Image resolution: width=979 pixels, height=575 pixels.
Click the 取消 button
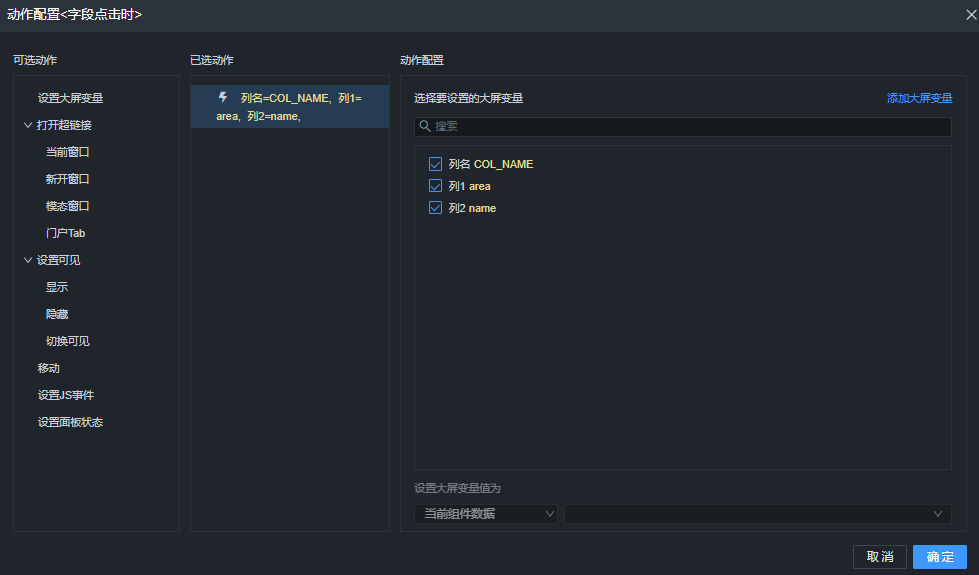[x=880, y=556]
